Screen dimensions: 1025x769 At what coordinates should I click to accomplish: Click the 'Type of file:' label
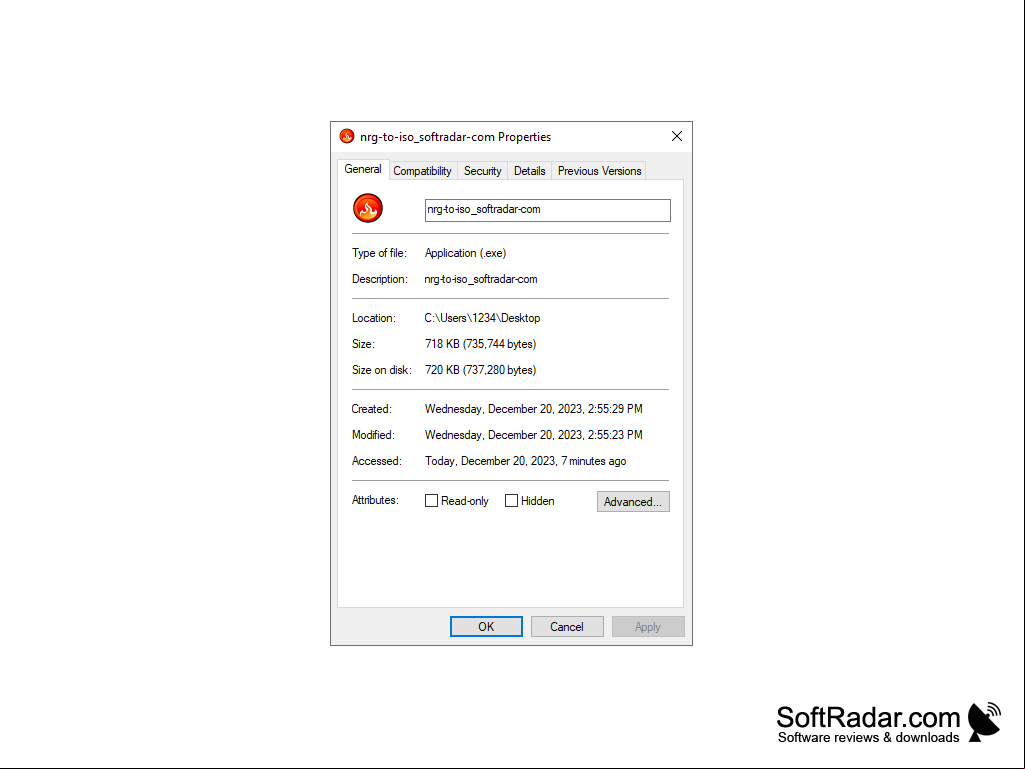pyautogui.click(x=379, y=253)
